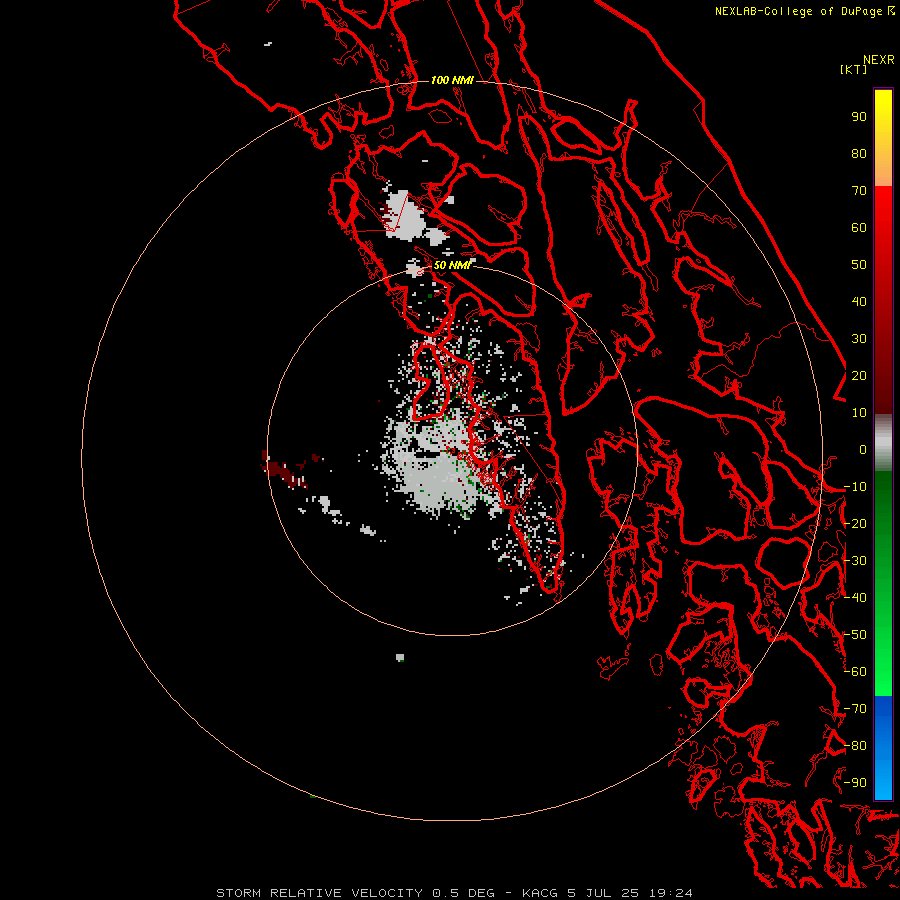This screenshot has height=900, width=900.
Task: Click the 70 value on the velocity scale
Action: pyautogui.click(x=859, y=191)
